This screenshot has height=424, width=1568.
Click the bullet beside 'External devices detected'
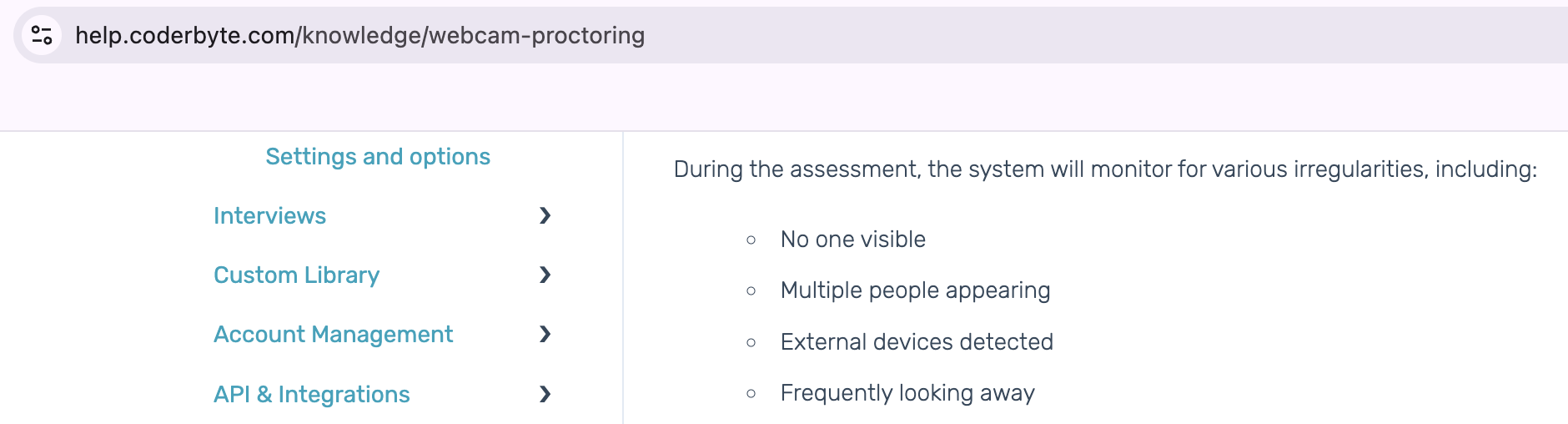coord(751,343)
